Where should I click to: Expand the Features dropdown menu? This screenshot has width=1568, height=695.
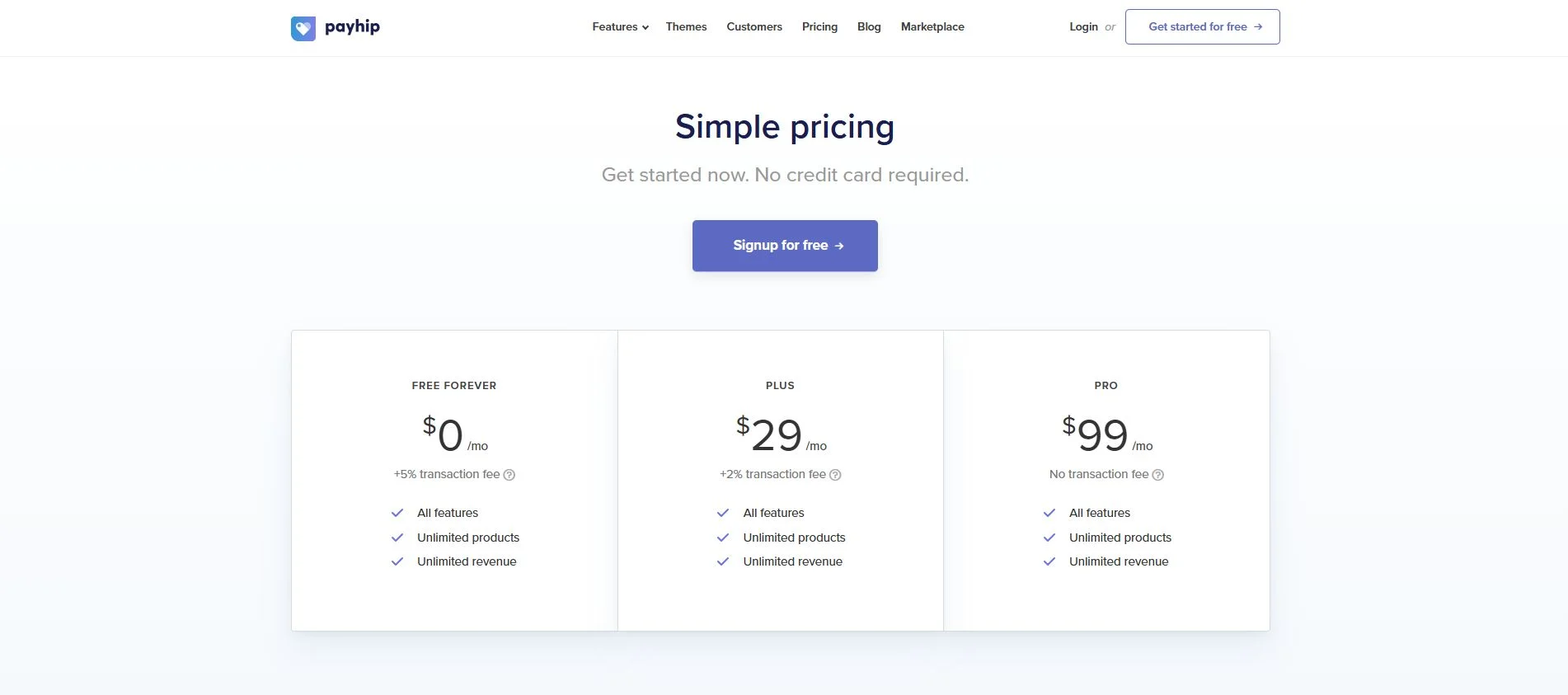[619, 26]
